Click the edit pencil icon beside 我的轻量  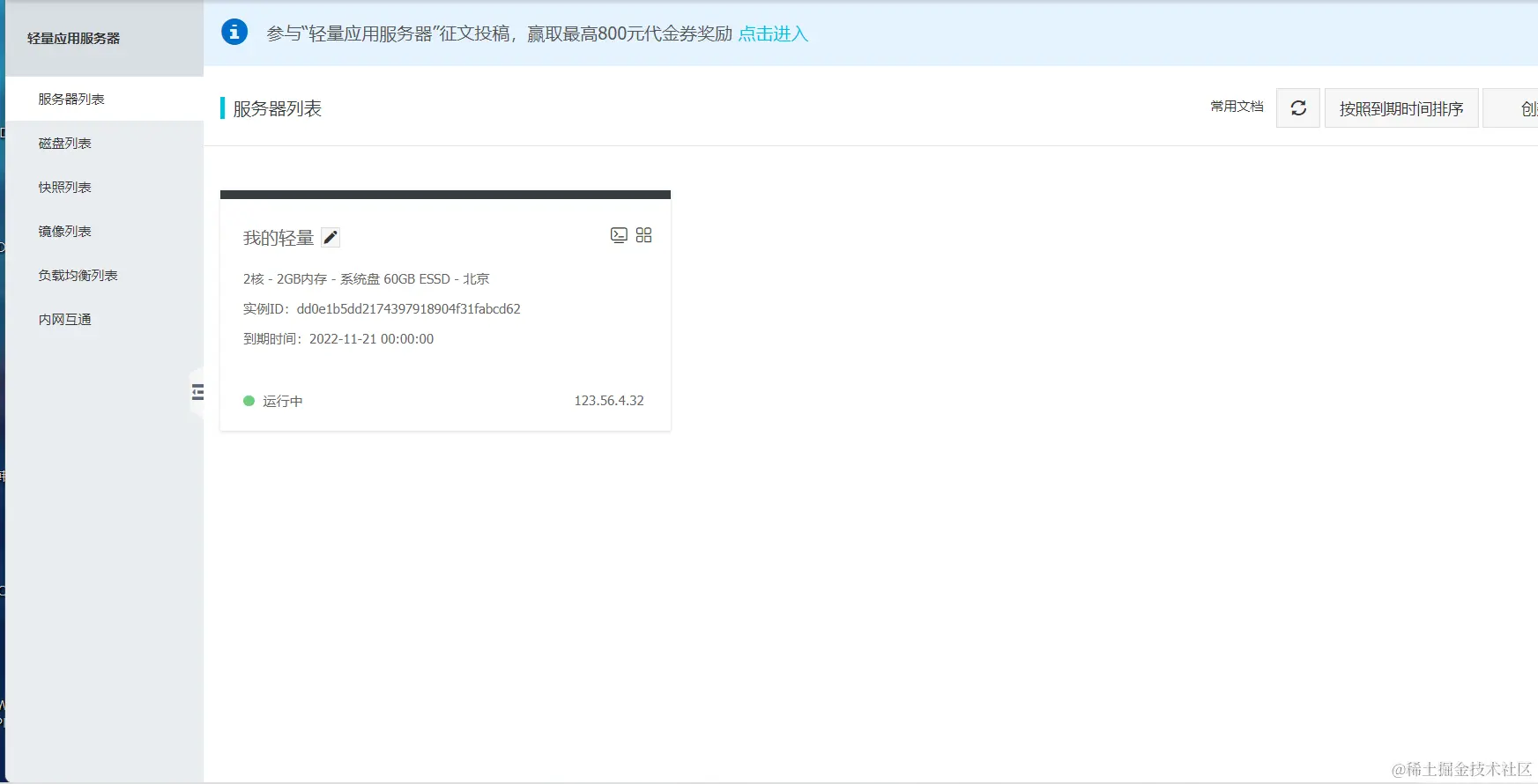click(x=331, y=237)
